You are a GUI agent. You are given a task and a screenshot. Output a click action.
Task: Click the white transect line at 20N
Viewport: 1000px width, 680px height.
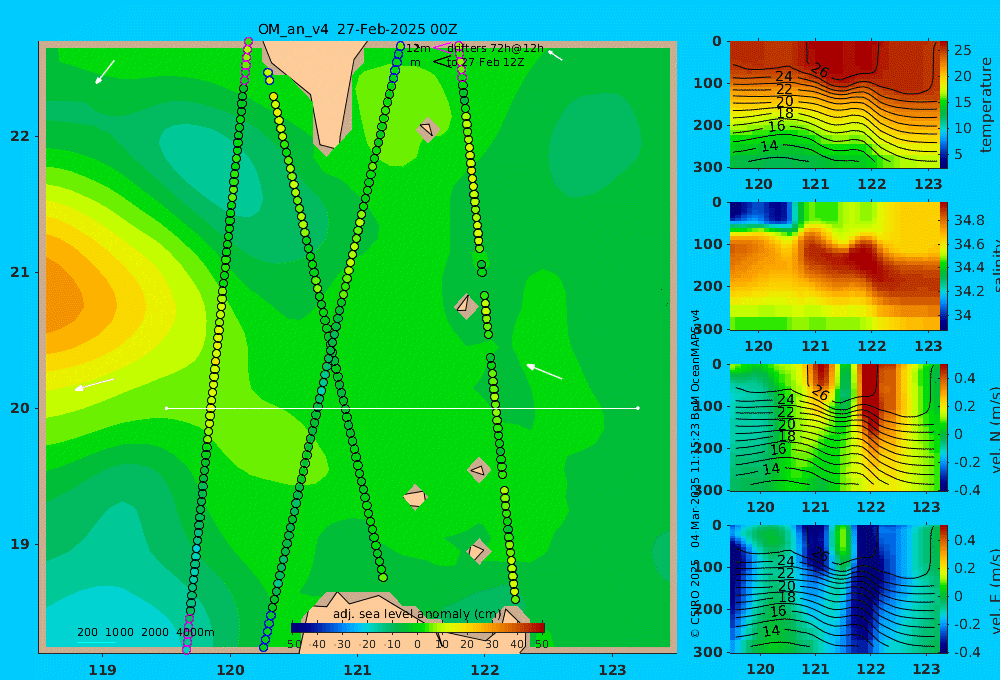[402, 408]
